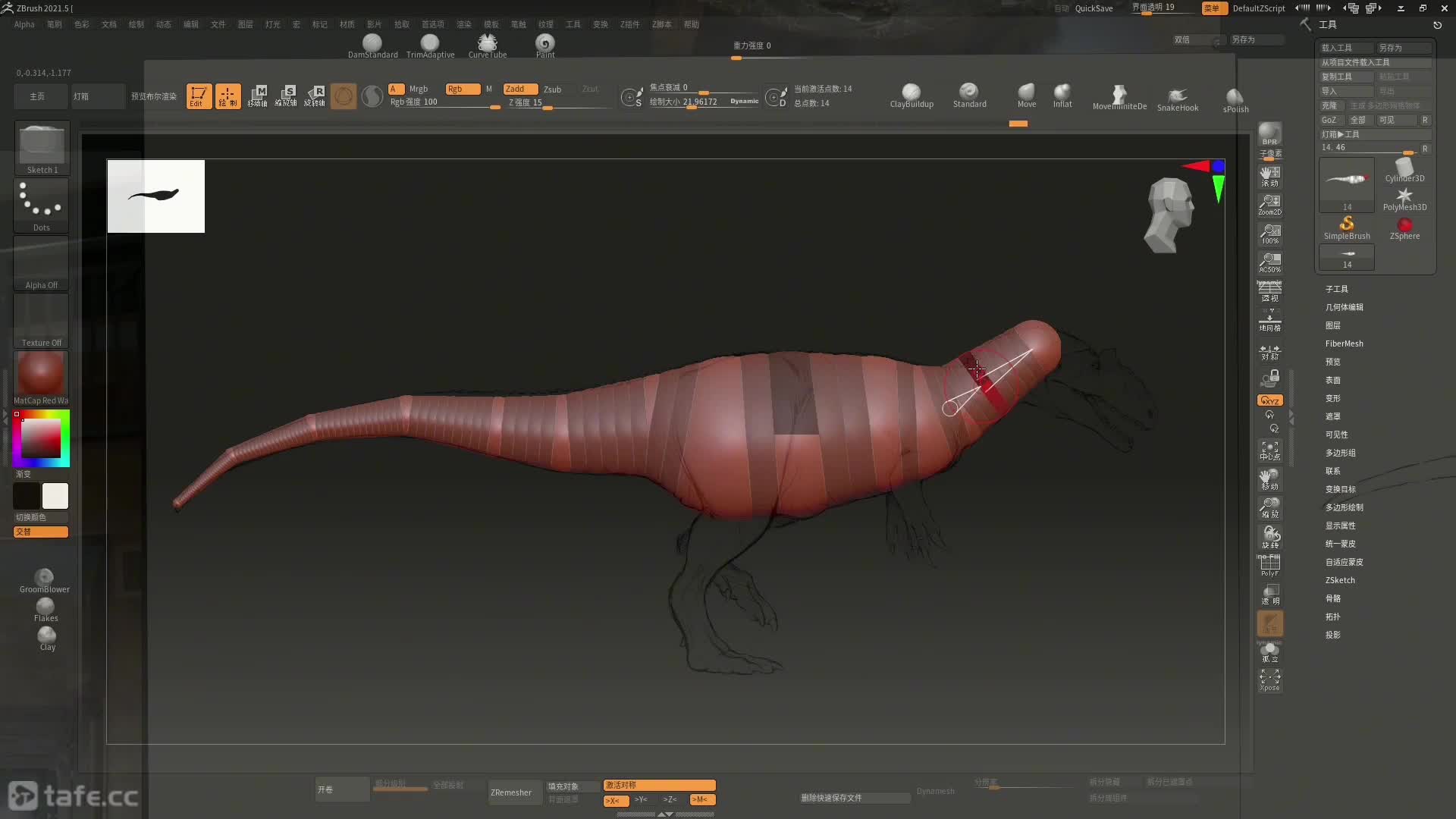
Task: Expand the ZSketch section
Action: point(1340,580)
